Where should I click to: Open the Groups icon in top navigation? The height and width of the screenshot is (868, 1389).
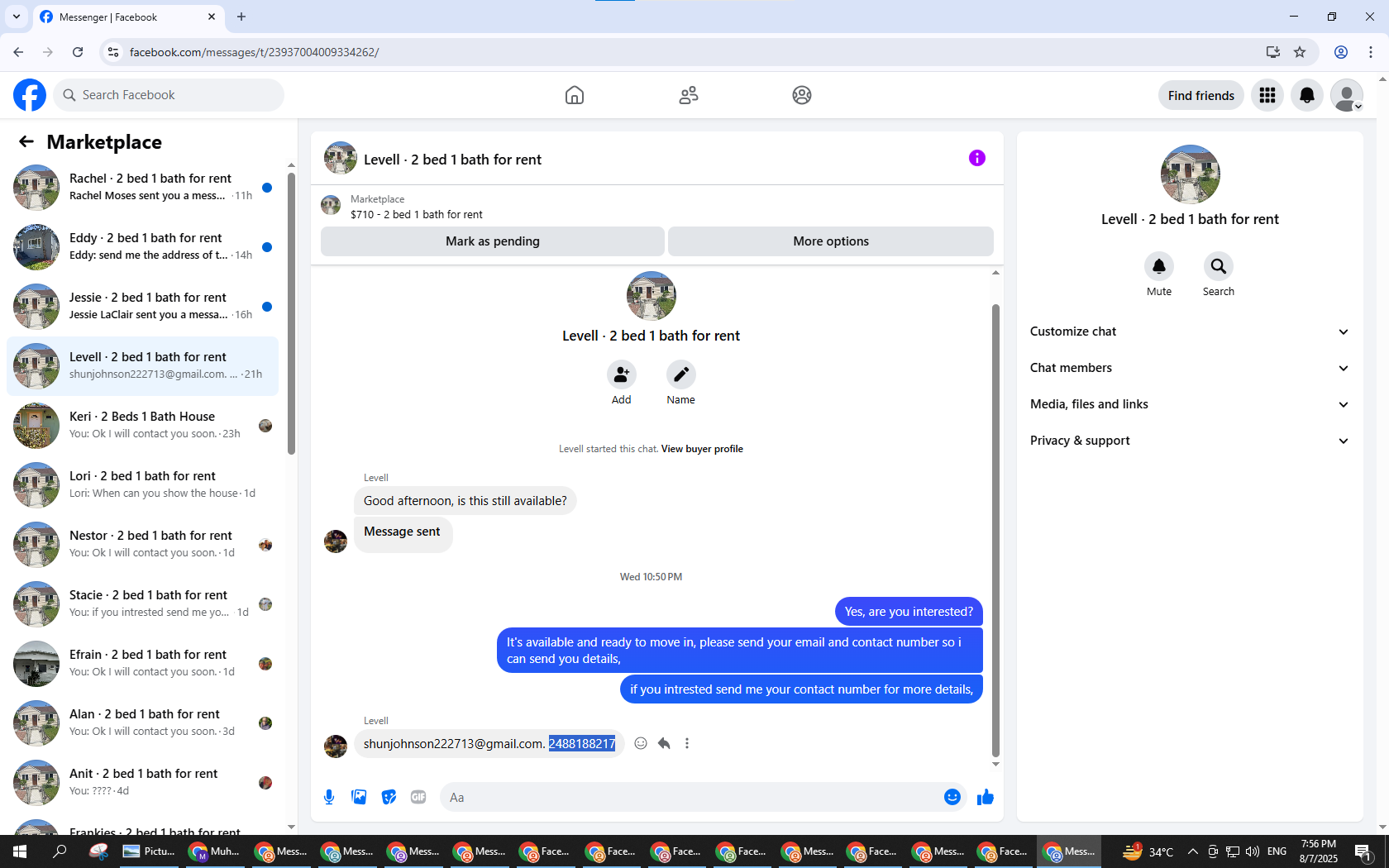[802, 95]
